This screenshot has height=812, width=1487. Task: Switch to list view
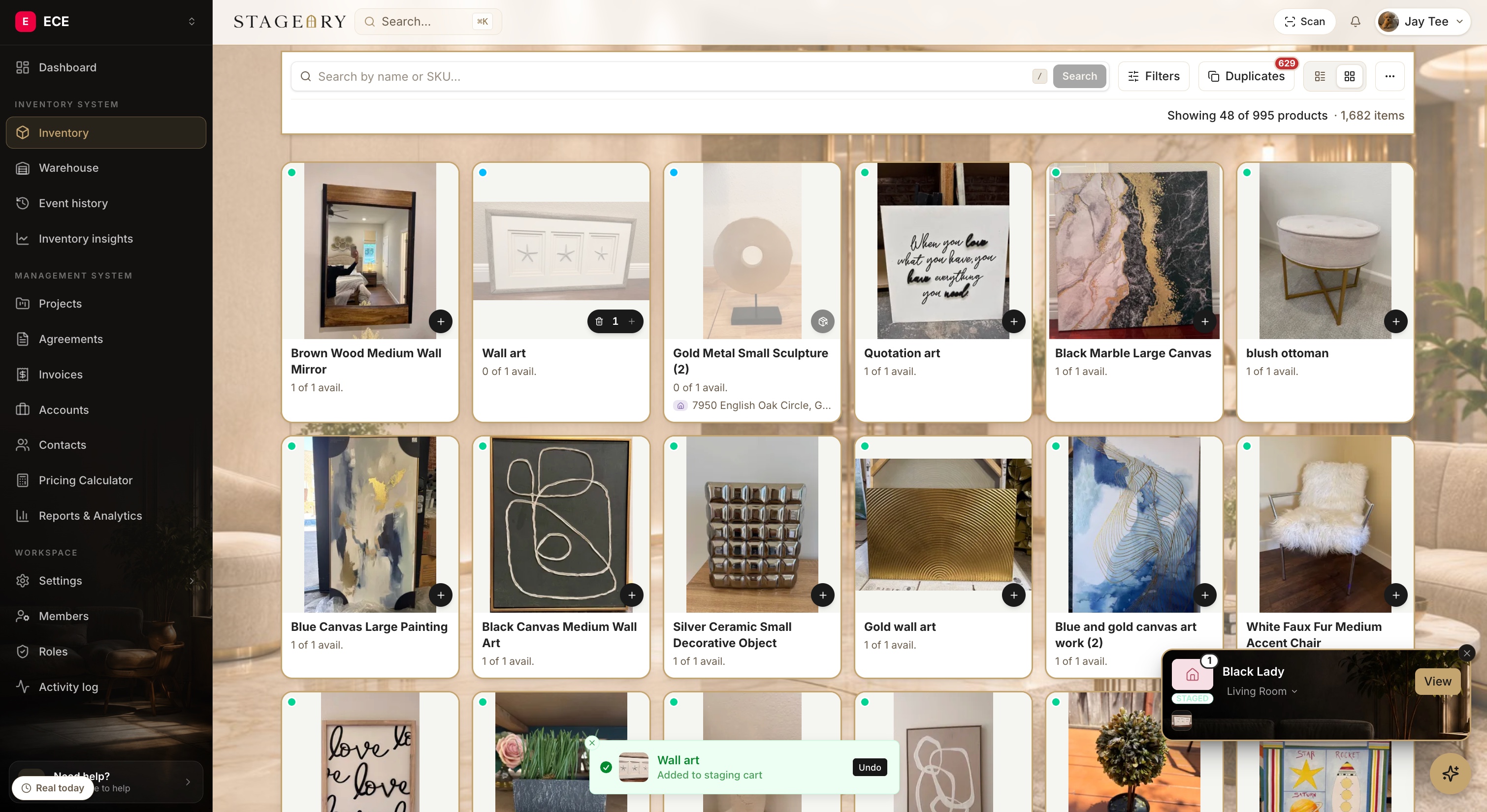tap(1320, 76)
